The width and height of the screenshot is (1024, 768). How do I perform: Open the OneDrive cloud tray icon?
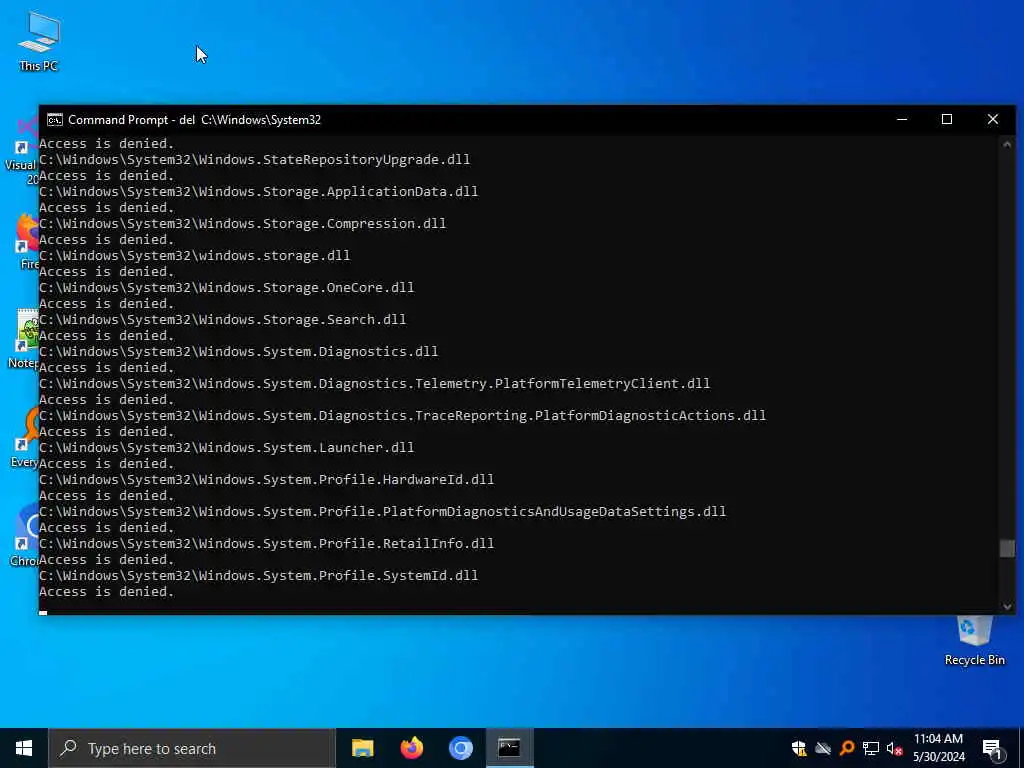coord(823,748)
